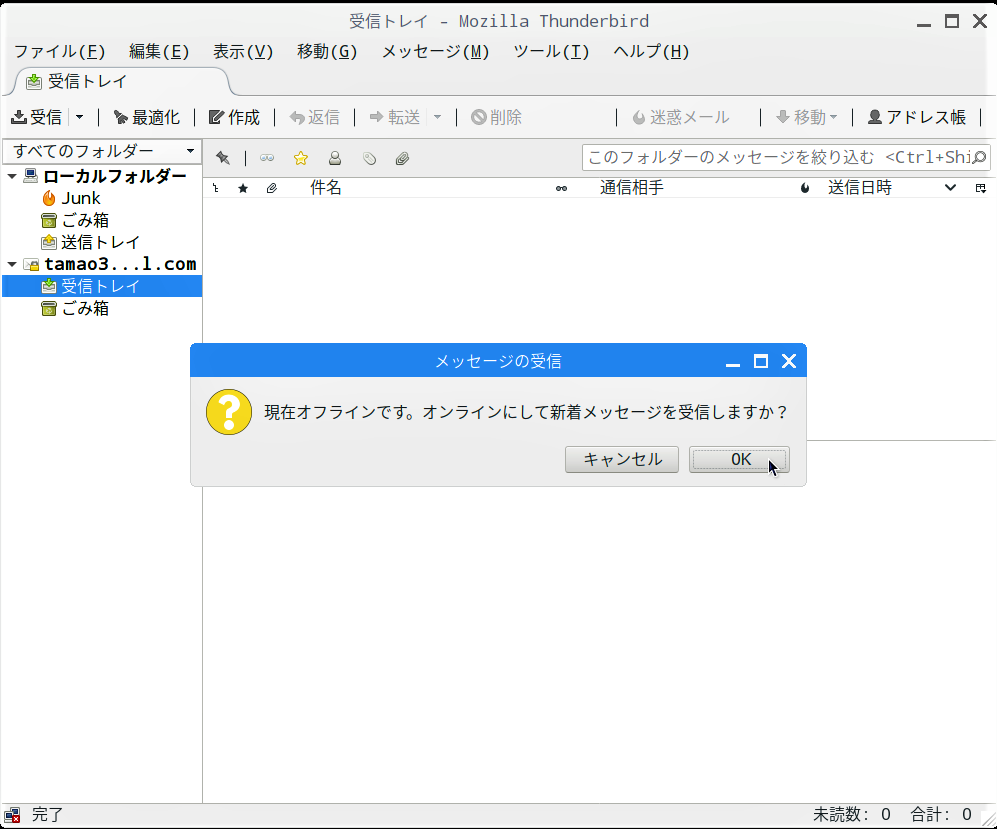Open the メッセージ(M) menu
This screenshot has height=829, width=997.
(x=435, y=51)
